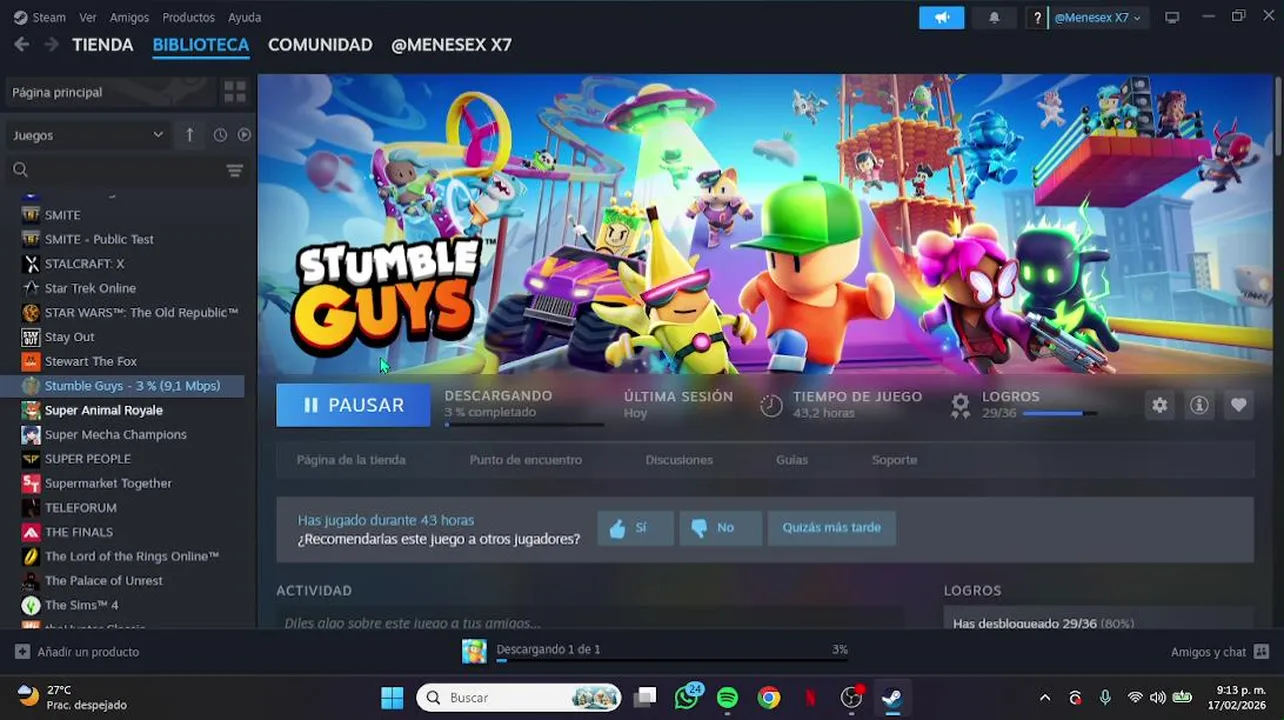Open the Amigos menu

coord(129,17)
